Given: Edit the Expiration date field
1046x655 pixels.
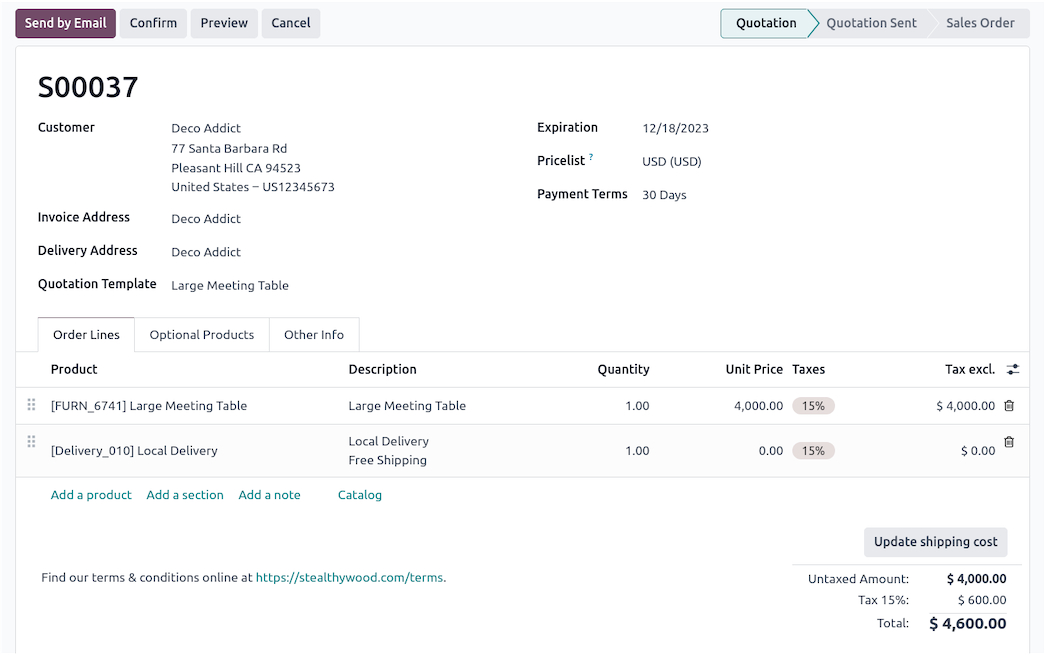Looking at the screenshot, I should (x=676, y=127).
